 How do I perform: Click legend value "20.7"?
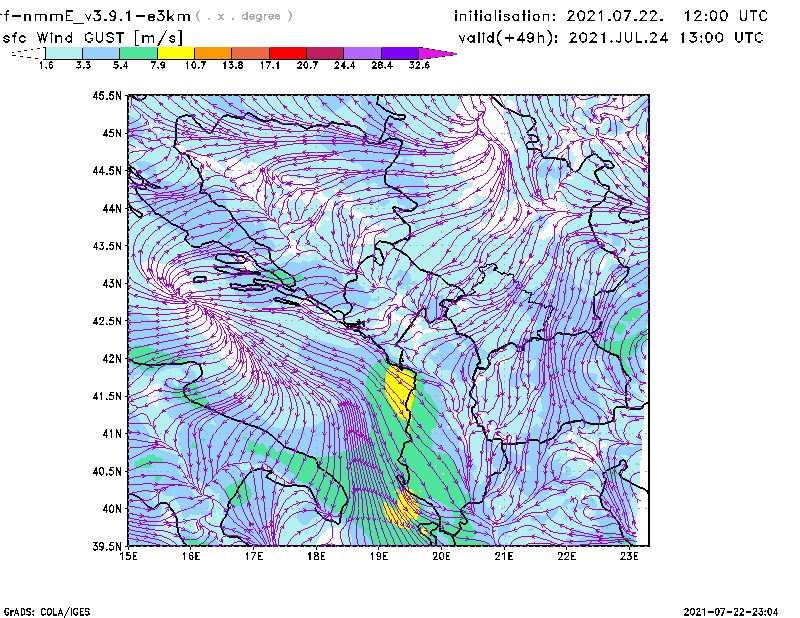tap(307, 65)
